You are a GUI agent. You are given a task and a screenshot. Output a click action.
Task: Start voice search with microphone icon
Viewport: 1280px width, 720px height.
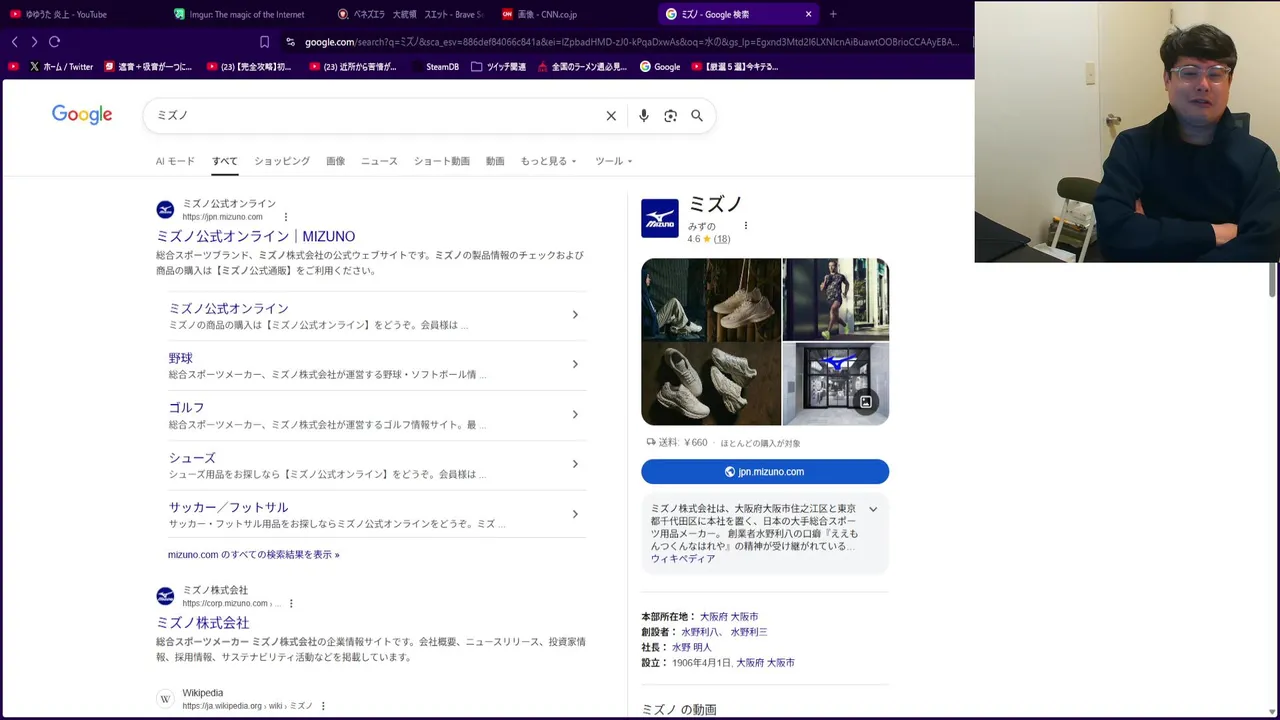(644, 116)
